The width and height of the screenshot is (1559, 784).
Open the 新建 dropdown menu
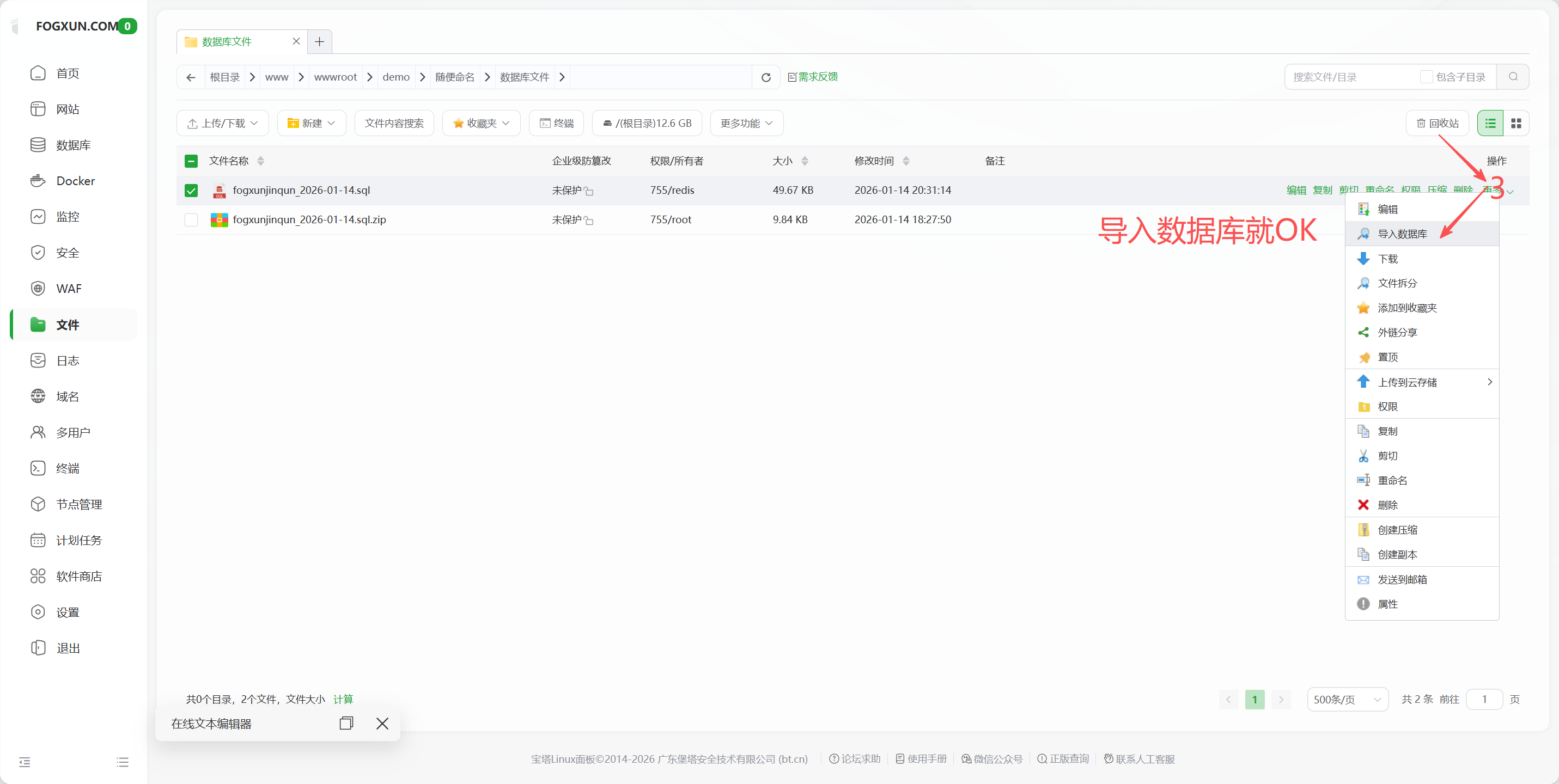[311, 123]
